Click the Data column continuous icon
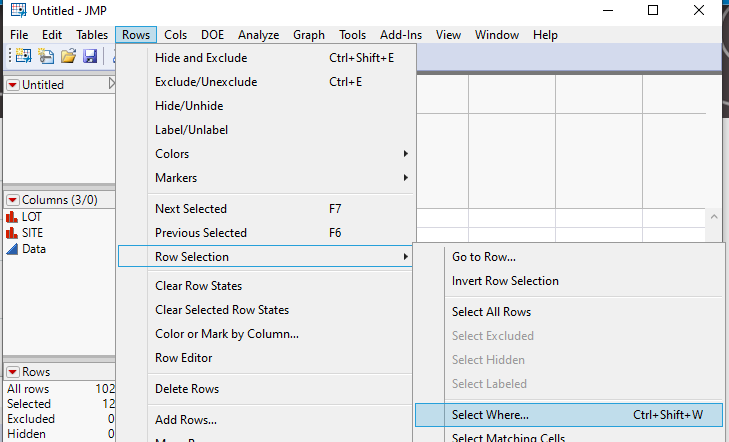The width and height of the screenshot is (729, 442). 12,249
